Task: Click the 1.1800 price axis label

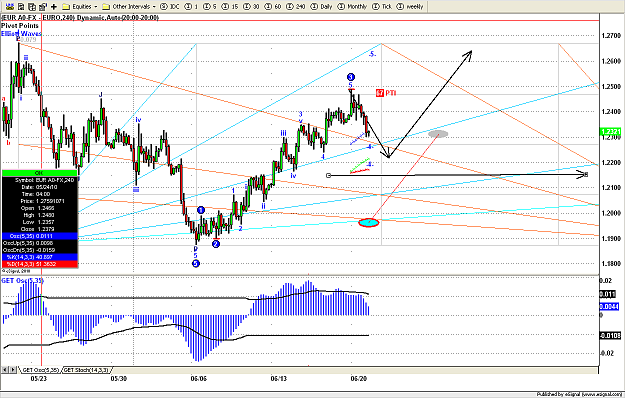Action: (x=611, y=263)
